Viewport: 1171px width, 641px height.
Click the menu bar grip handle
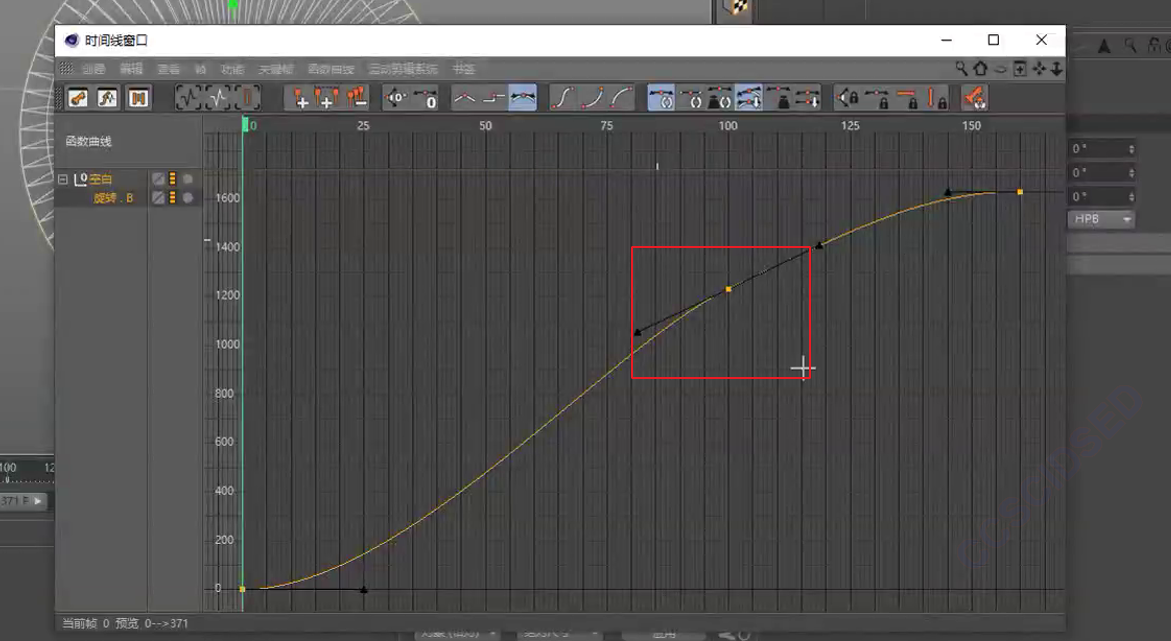[66, 69]
